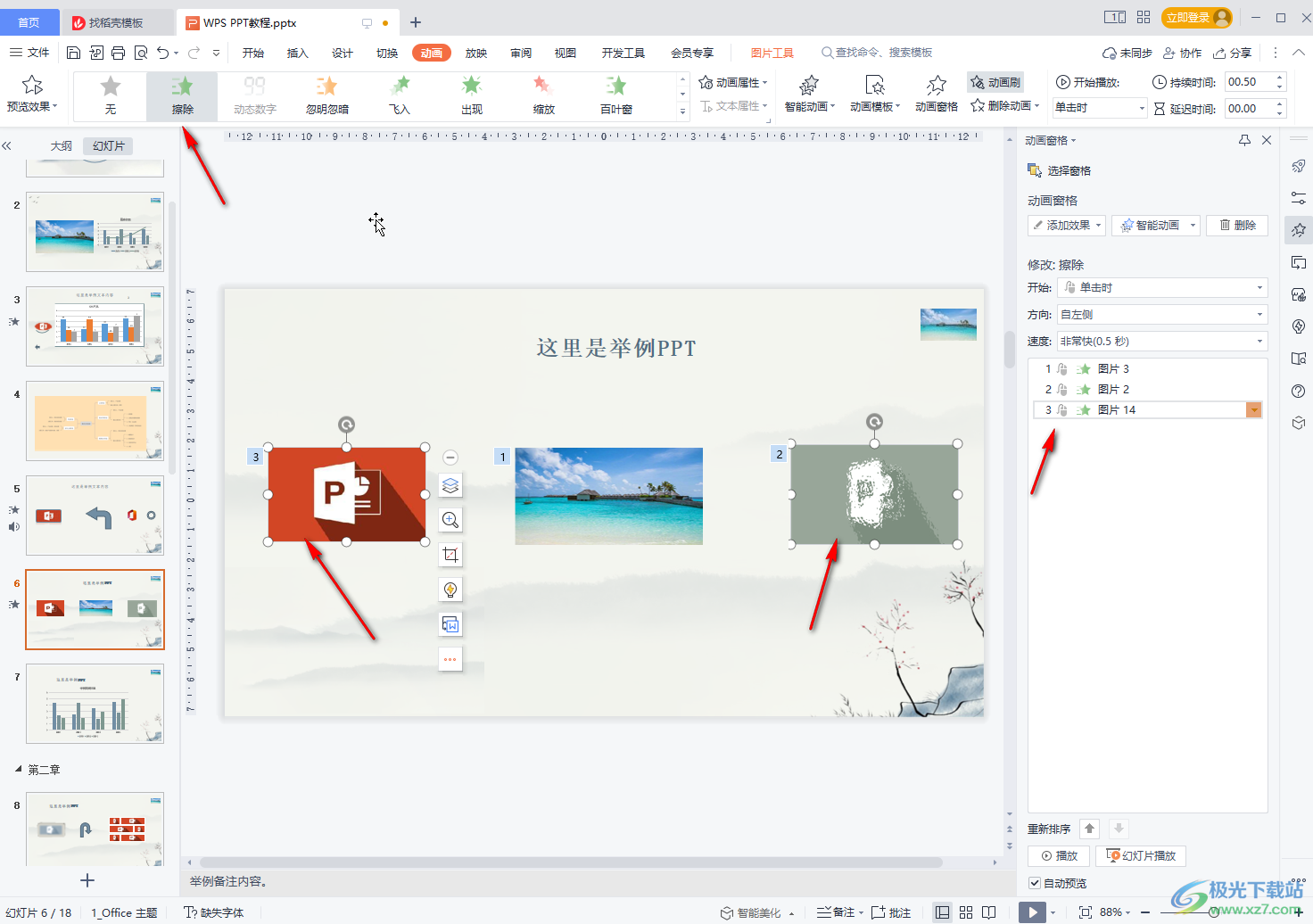Click the undo icon
1313x924 pixels.
[162, 53]
